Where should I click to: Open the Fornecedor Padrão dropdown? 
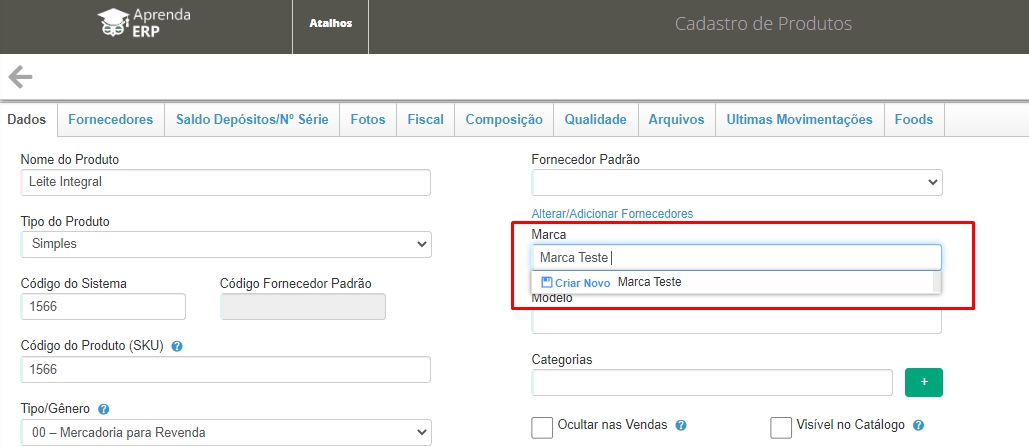(x=737, y=182)
